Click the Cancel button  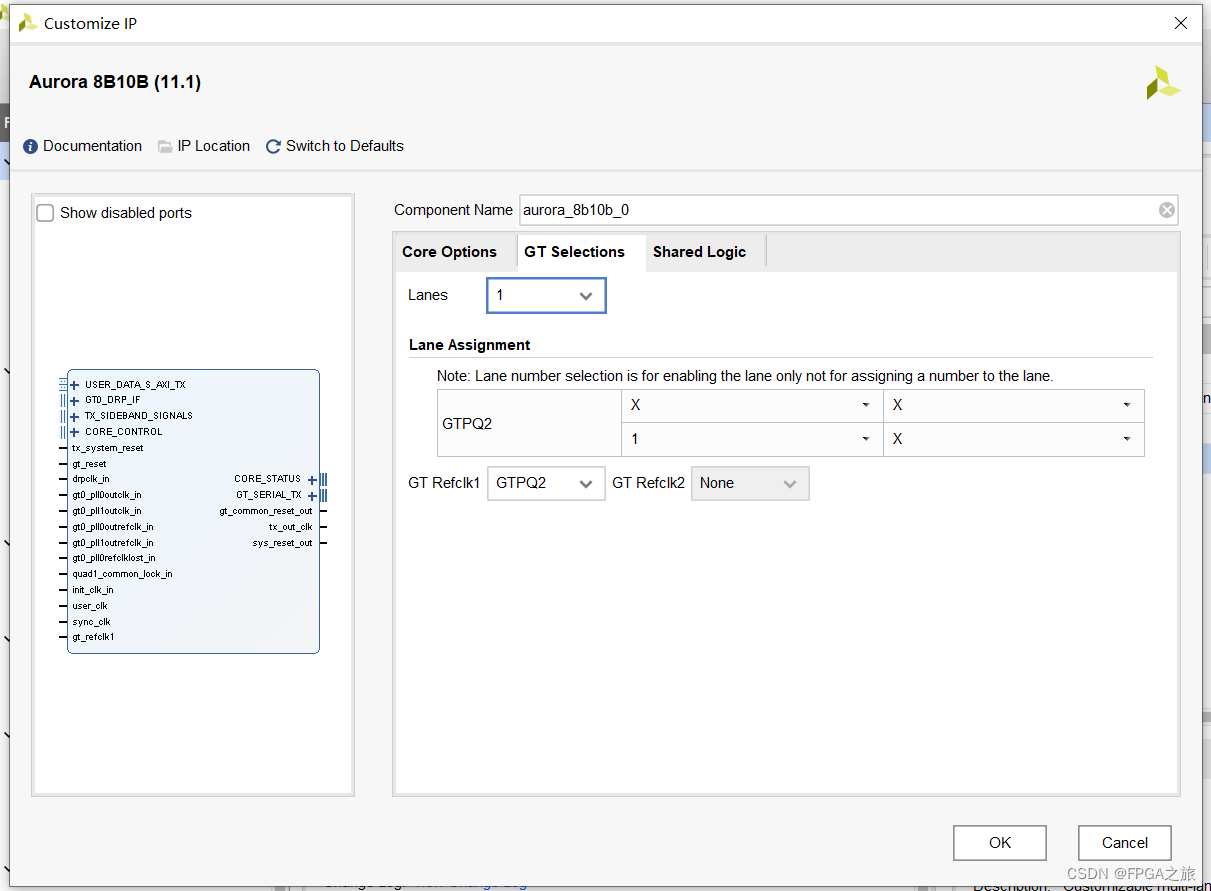coord(1125,843)
